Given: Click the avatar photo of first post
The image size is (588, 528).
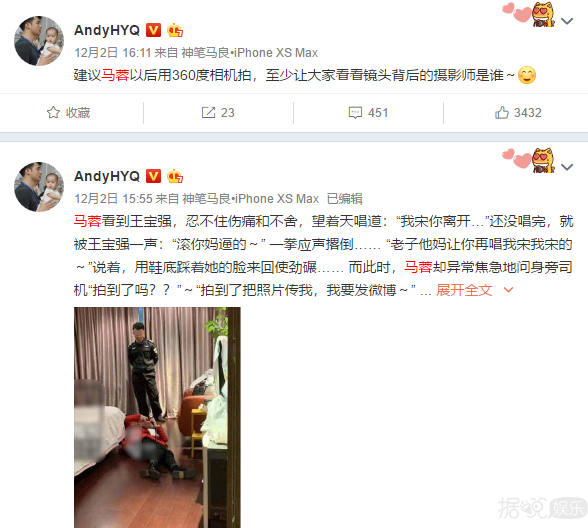Looking at the screenshot, I should tap(39, 41).
